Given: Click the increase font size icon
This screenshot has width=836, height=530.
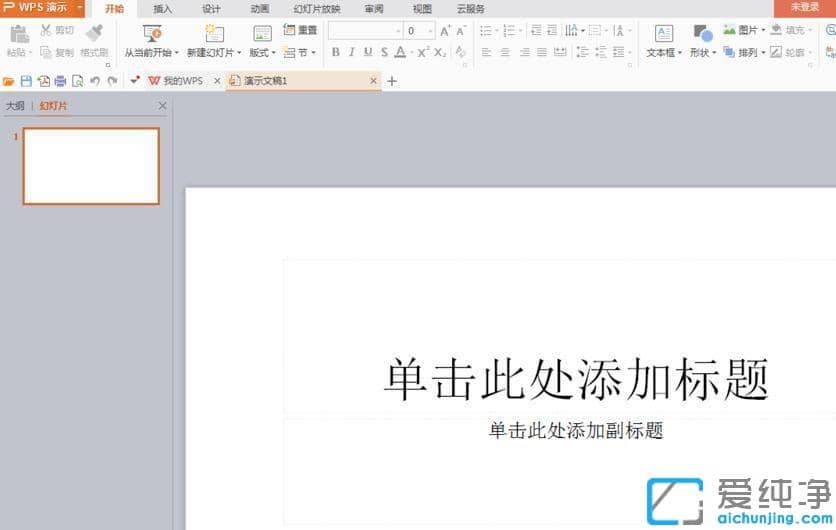Looking at the screenshot, I should click(446, 31).
